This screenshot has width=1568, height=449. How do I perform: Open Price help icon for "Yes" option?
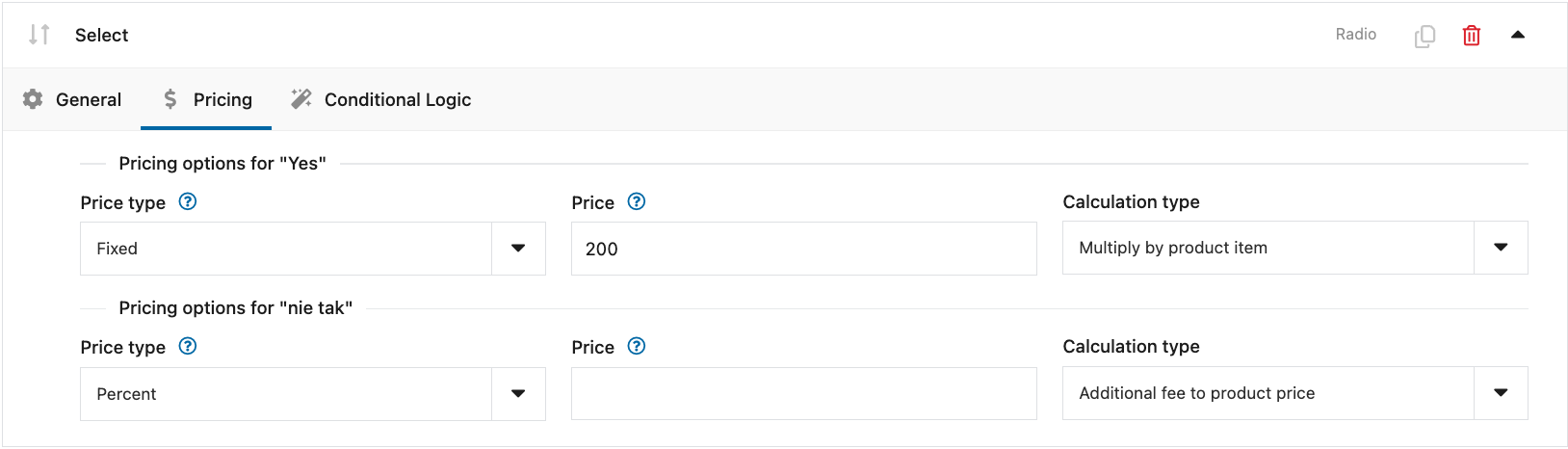tap(636, 201)
